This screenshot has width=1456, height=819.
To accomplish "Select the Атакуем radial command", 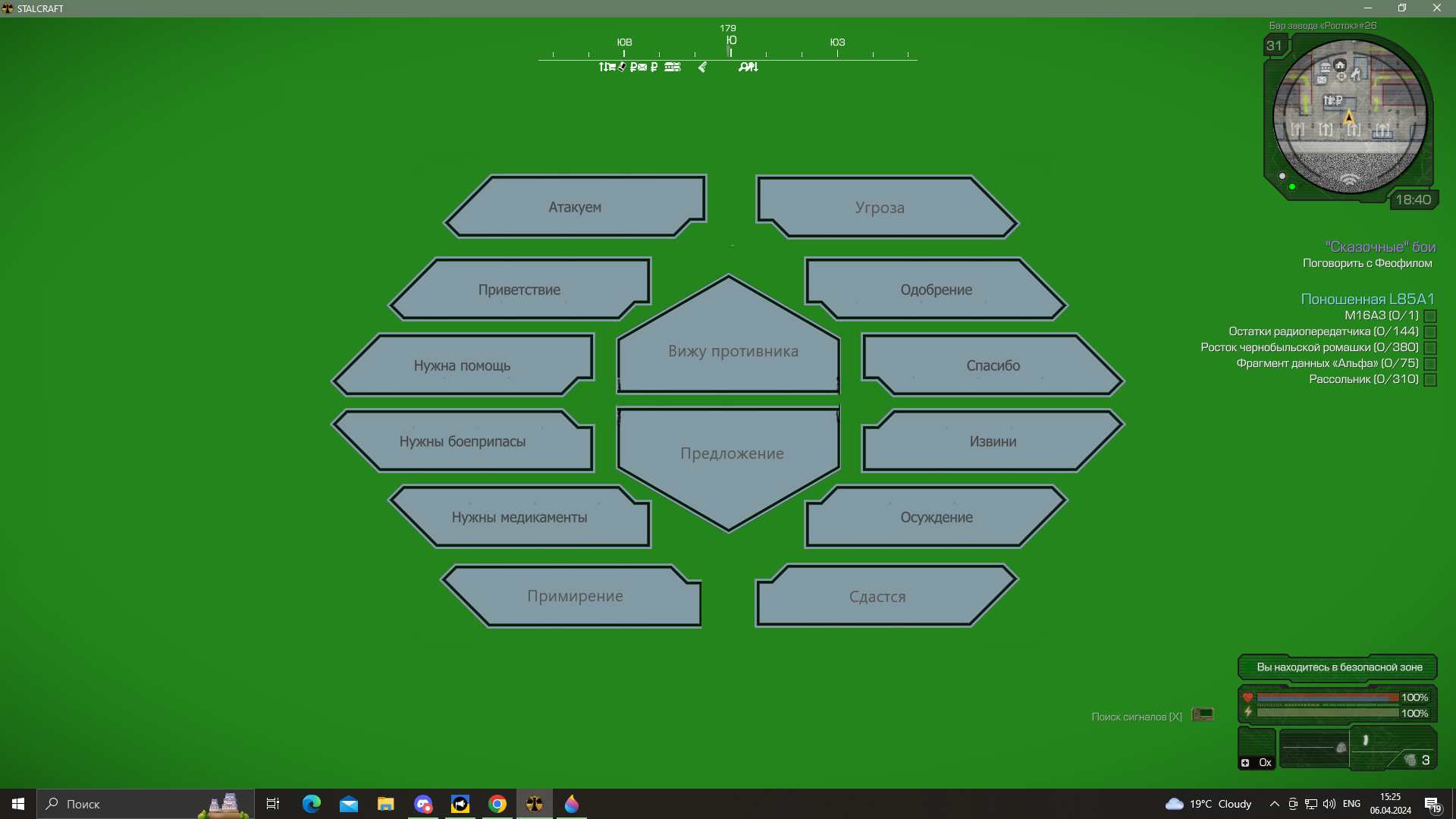I will [x=576, y=207].
